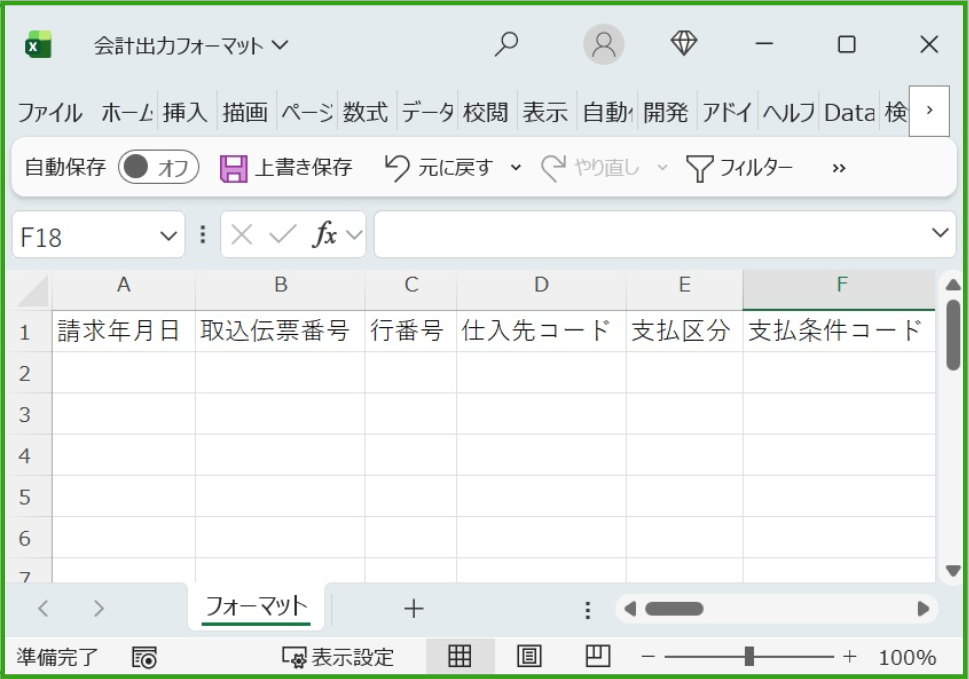Select Page Layout view icon
This screenshot has height=679, width=969.
[530, 657]
